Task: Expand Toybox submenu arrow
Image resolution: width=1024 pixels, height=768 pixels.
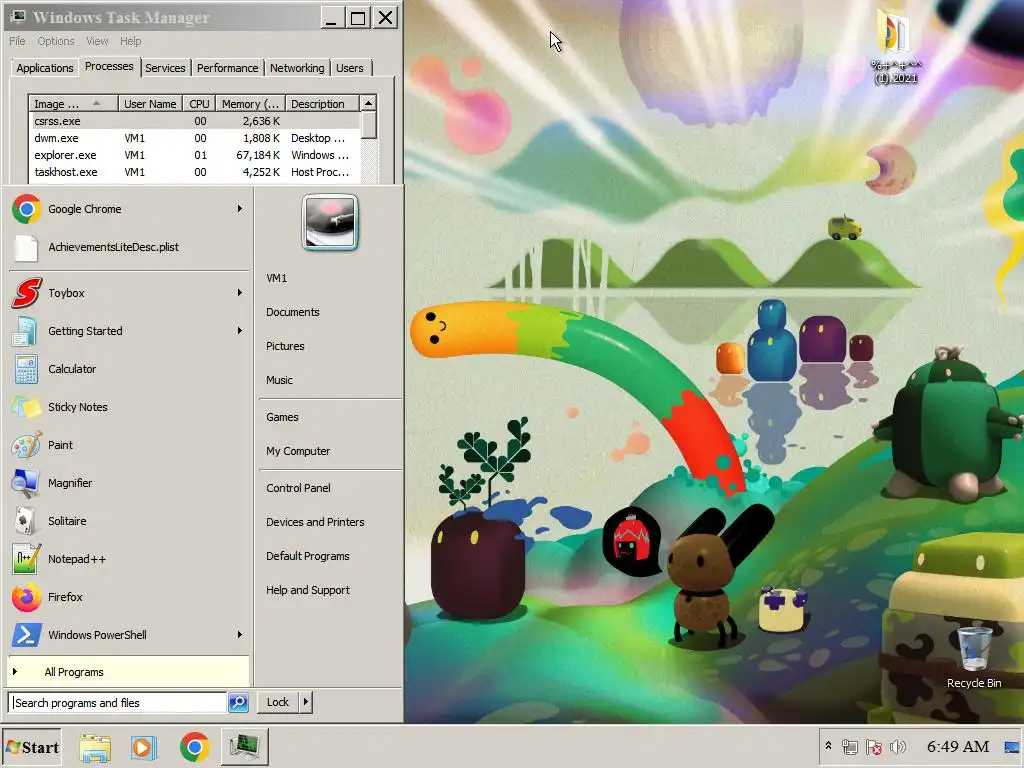Action: (x=240, y=293)
